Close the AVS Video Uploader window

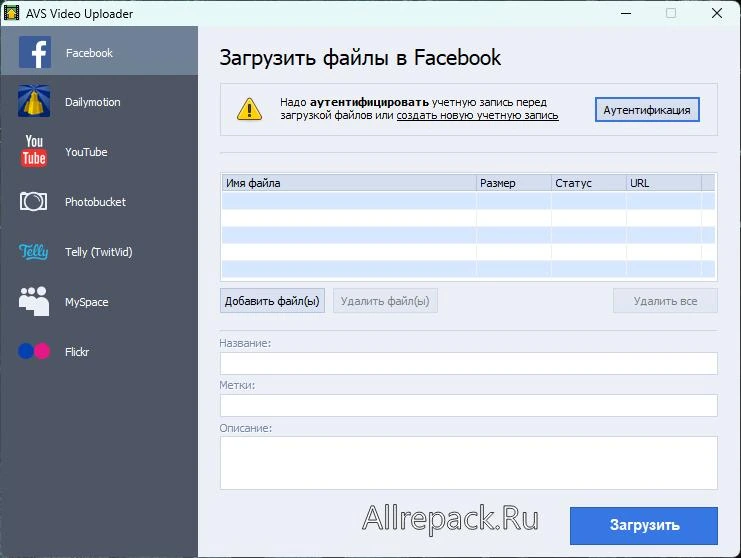pos(717,13)
